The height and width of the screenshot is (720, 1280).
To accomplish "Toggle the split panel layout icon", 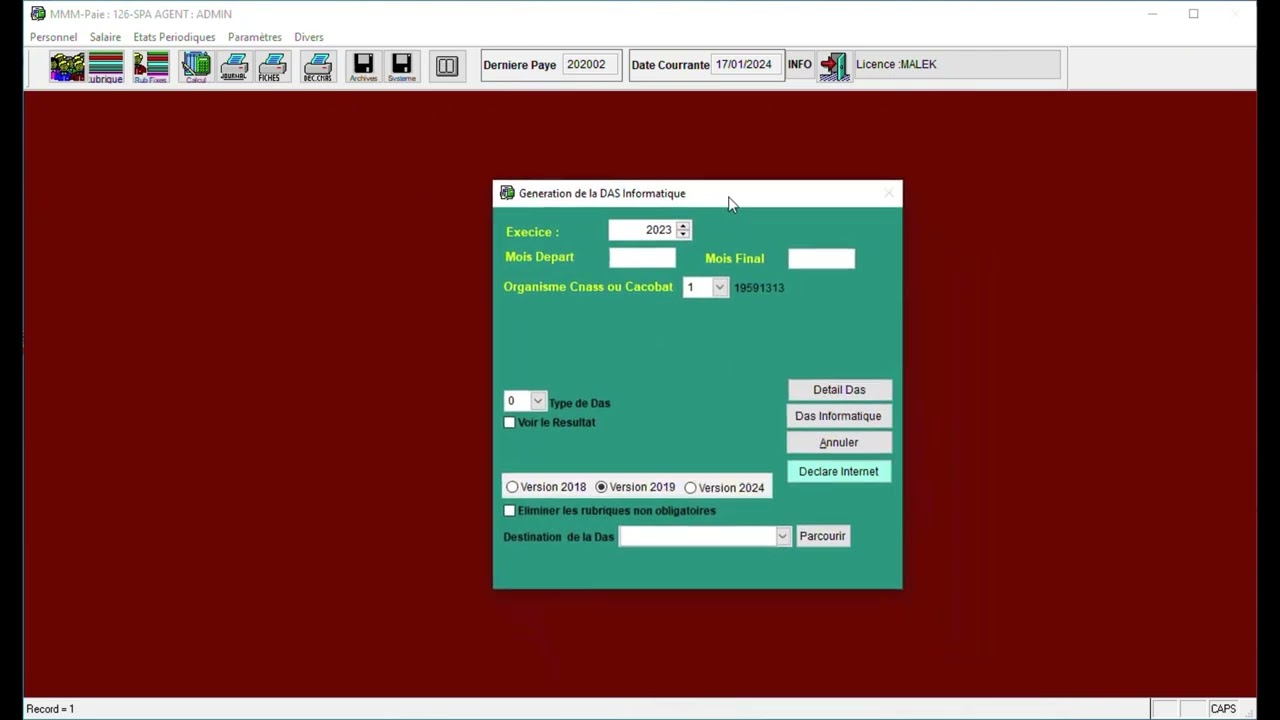I will tap(447, 66).
